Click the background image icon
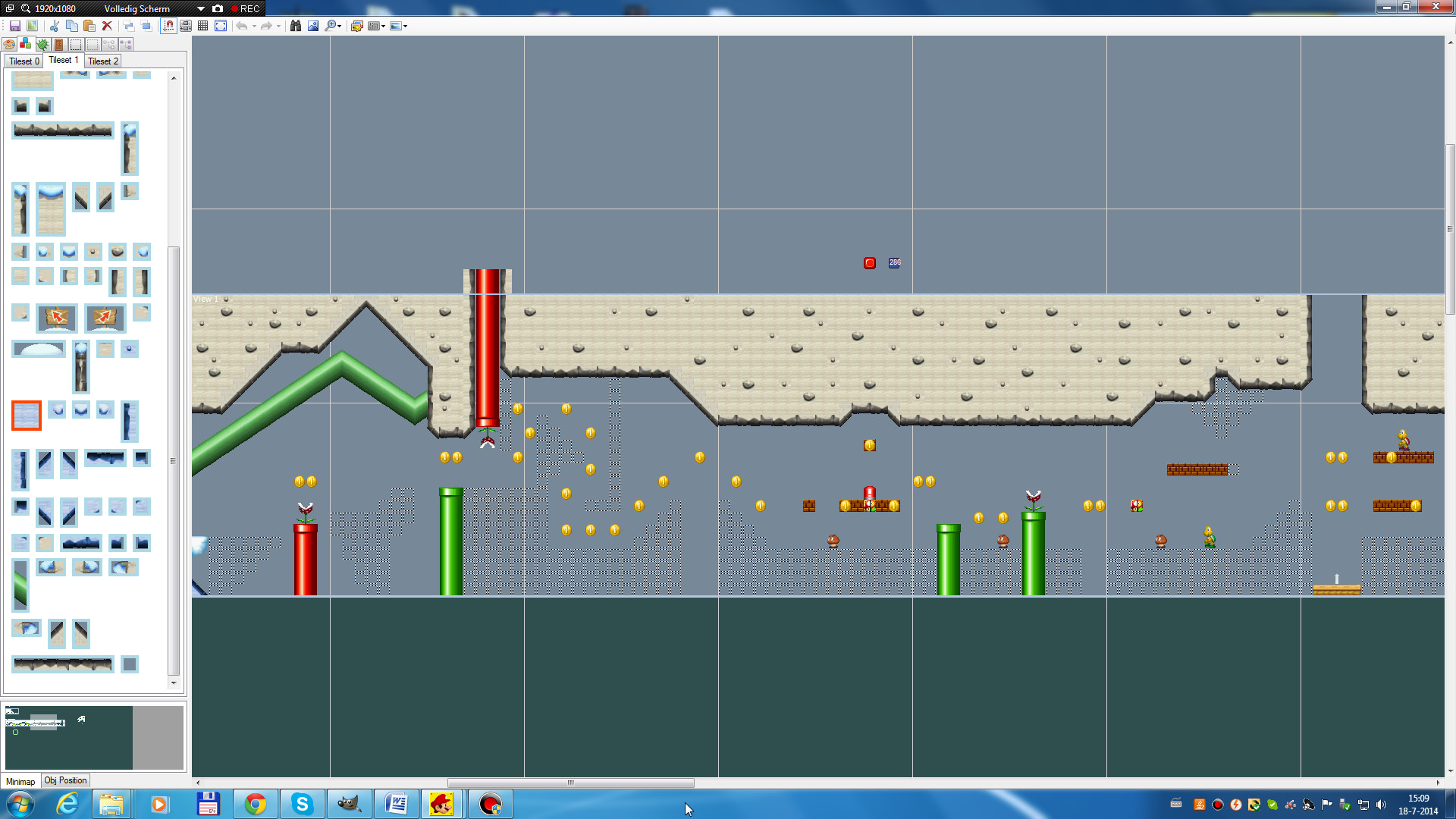 tap(313, 26)
